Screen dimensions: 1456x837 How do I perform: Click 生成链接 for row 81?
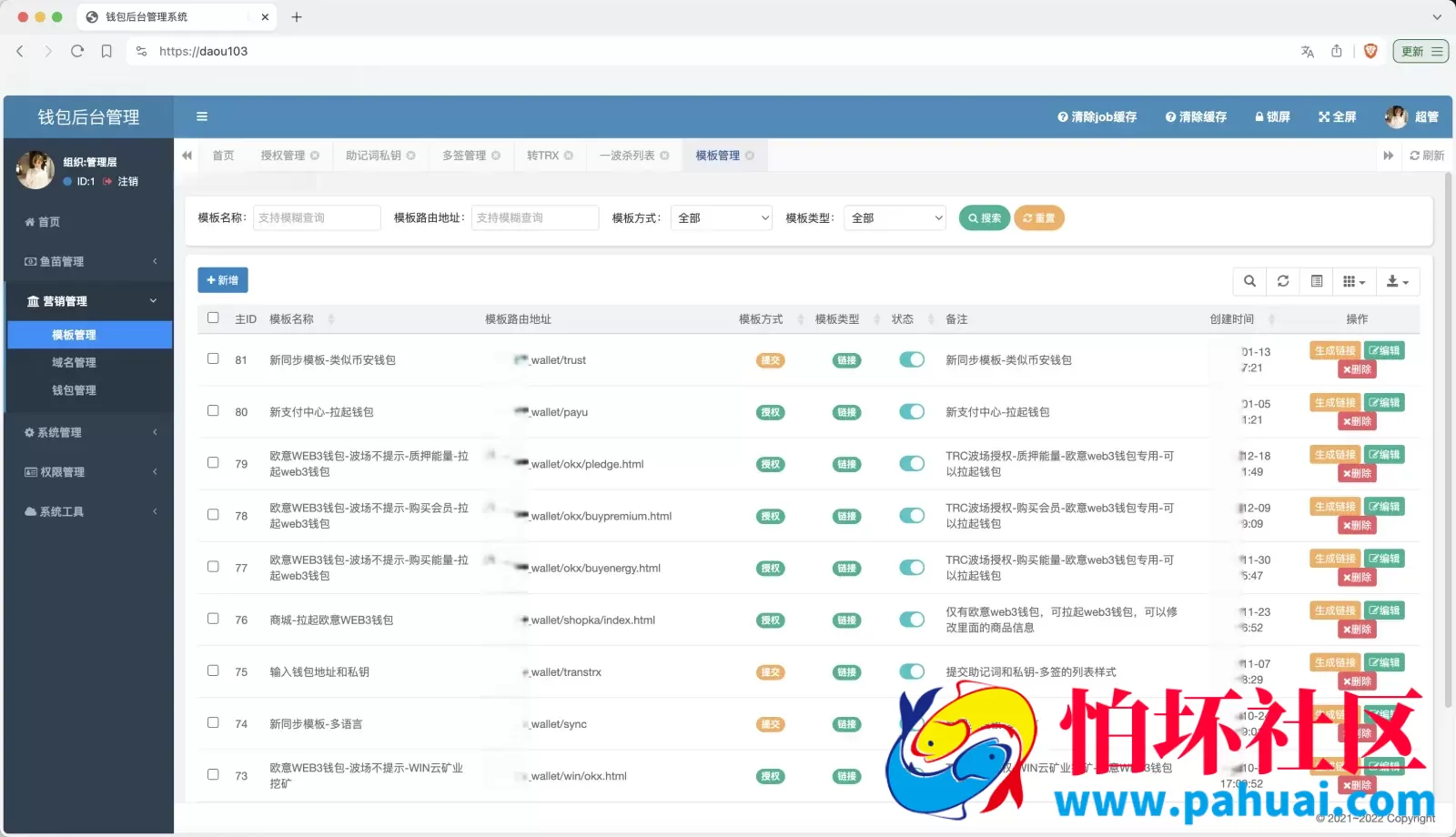(x=1335, y=350)
